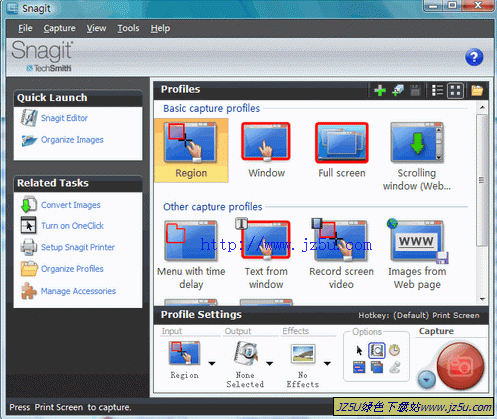The width and height of the screenshot is (497, 419).
Task: Toggle timer capture option
Action: click(394, 350)
